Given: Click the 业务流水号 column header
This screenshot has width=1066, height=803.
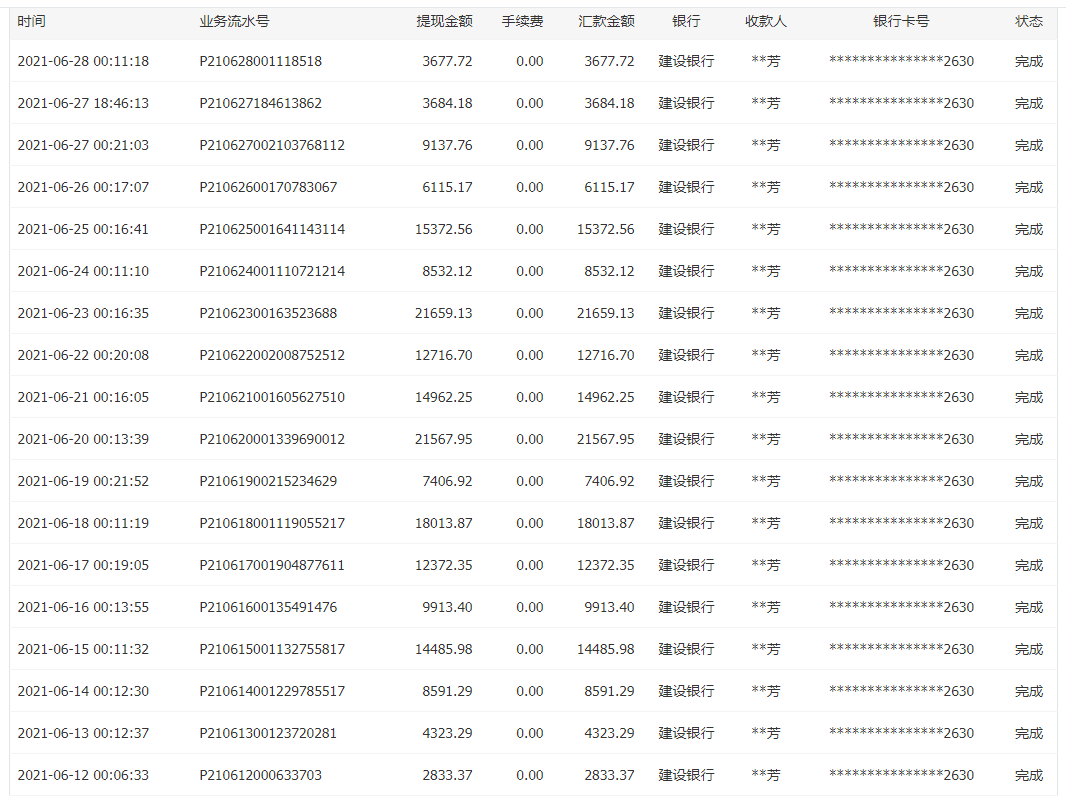Looking at the screenshot, I should 234,21.
